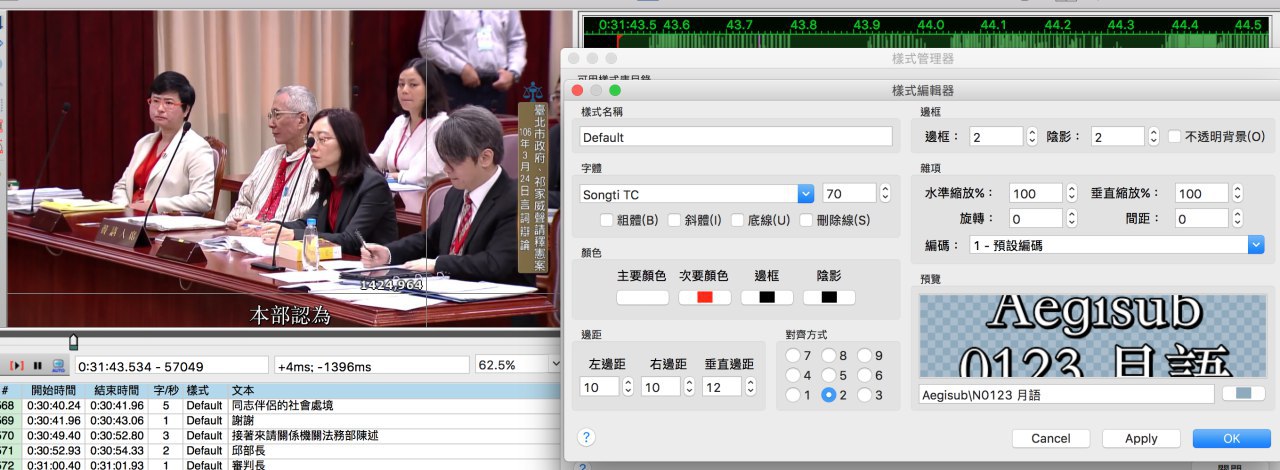The width and height of the screenshot is (1280, 470).
Task: Open the help question mark in style editor
Action: [x=587, y=437]
